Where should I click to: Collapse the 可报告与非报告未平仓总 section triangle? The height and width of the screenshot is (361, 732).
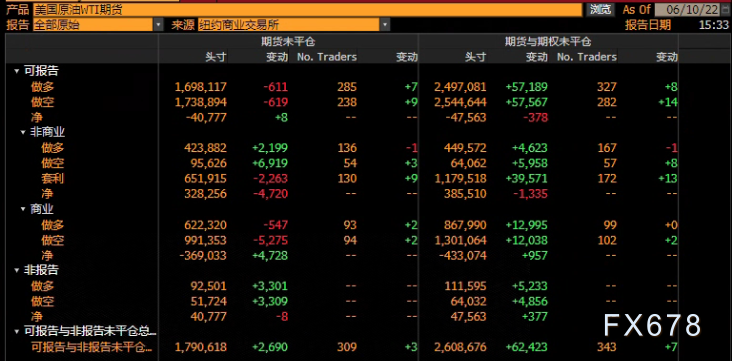[x=17, y=332]
